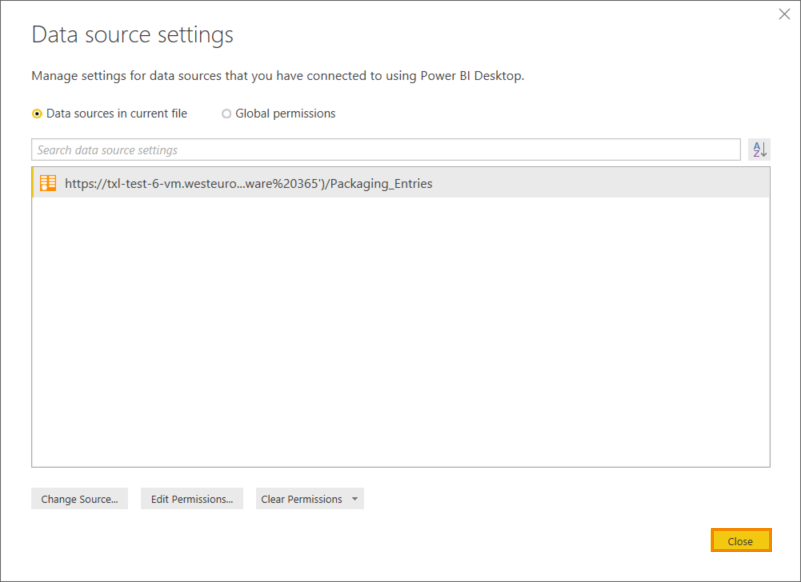This screenshot has height=582, width=801.
Task: Click the yellow selection bar on the source row
Action: 34,183
